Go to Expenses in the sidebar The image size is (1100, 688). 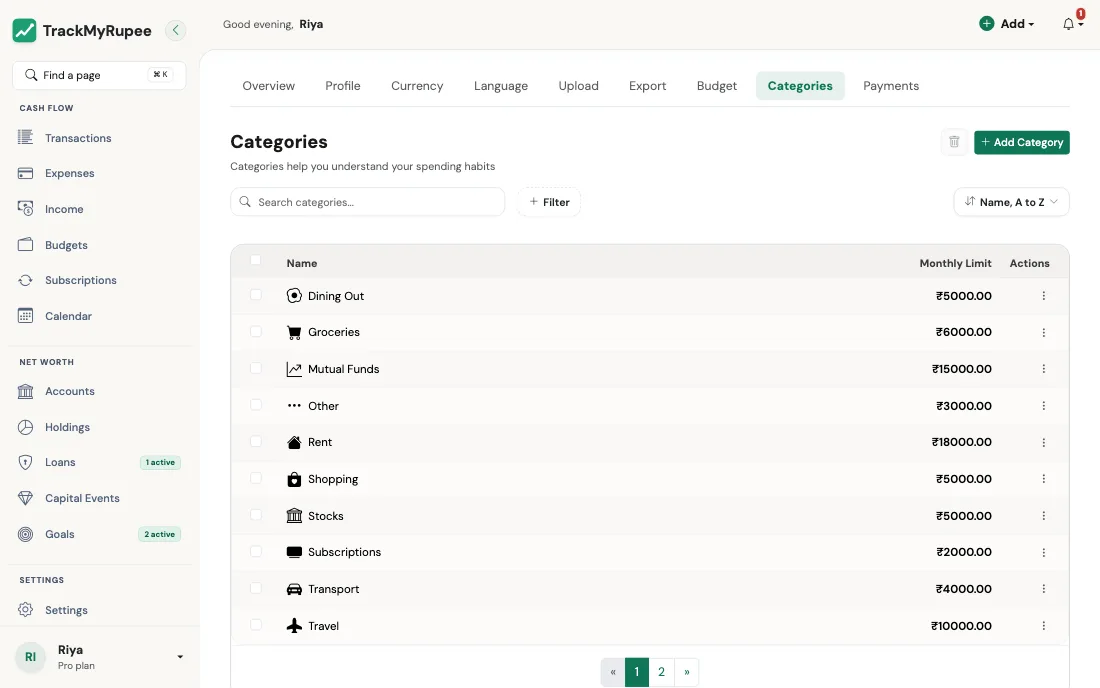point(69,173)
